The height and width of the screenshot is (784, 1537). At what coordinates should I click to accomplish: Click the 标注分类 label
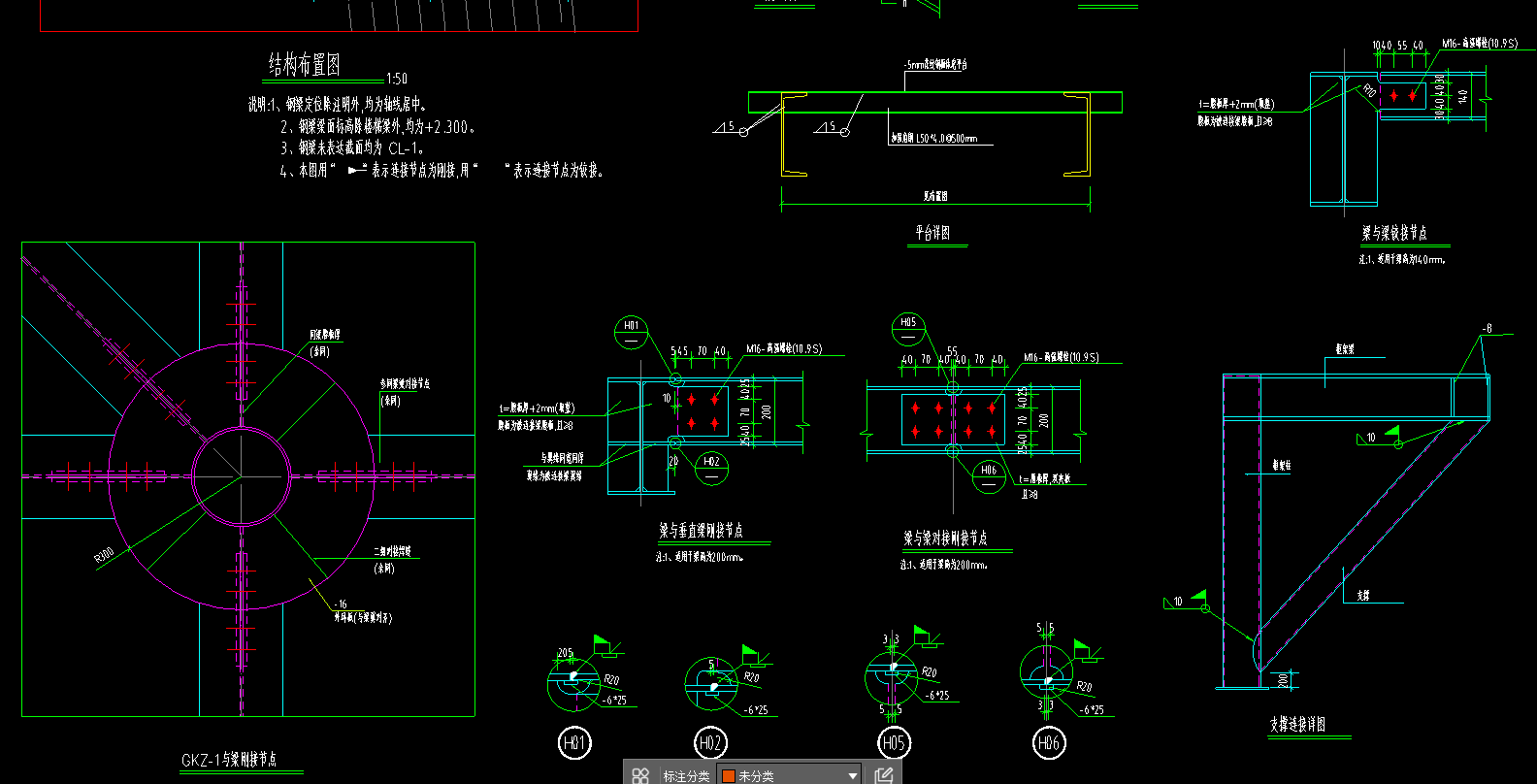[686, 776]
